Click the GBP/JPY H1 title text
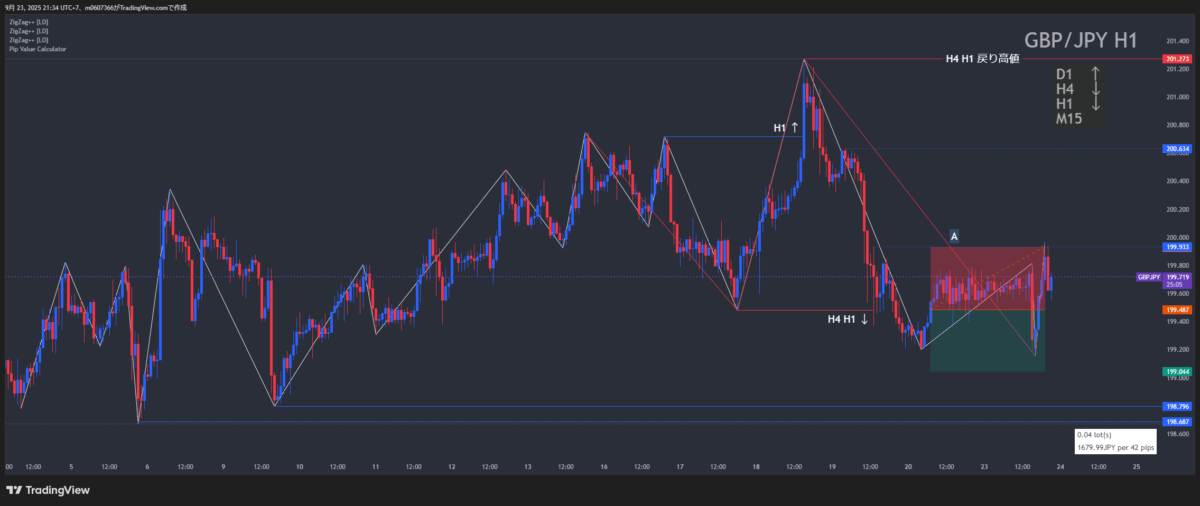This screenshot has width=1200, height=506. 1081,41
